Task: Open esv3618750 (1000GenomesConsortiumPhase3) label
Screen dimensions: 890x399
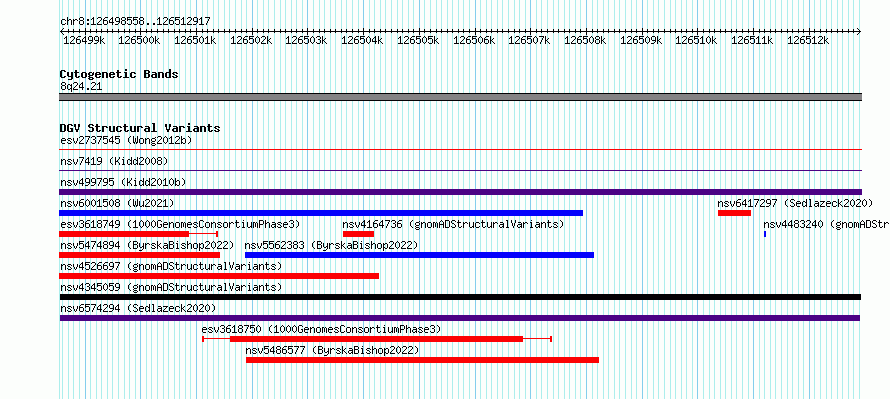Action: tap(321, 329)
